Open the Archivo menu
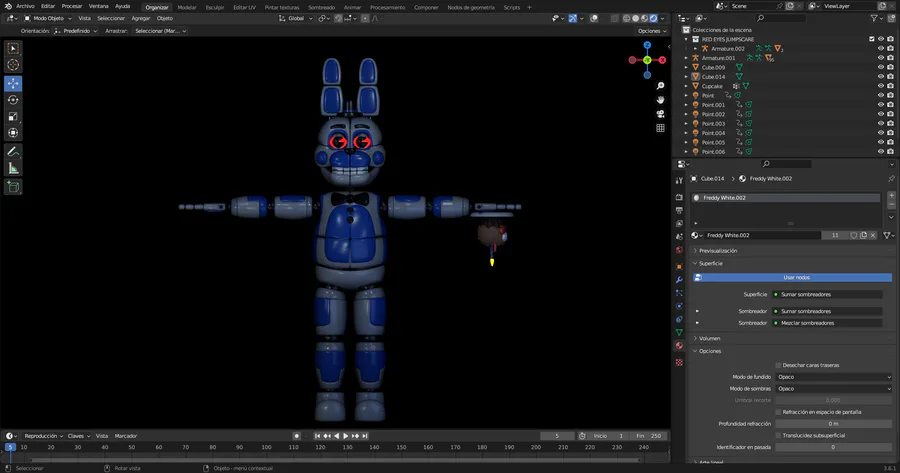This screenshot has width=900, height=473. tap(25, 6)
